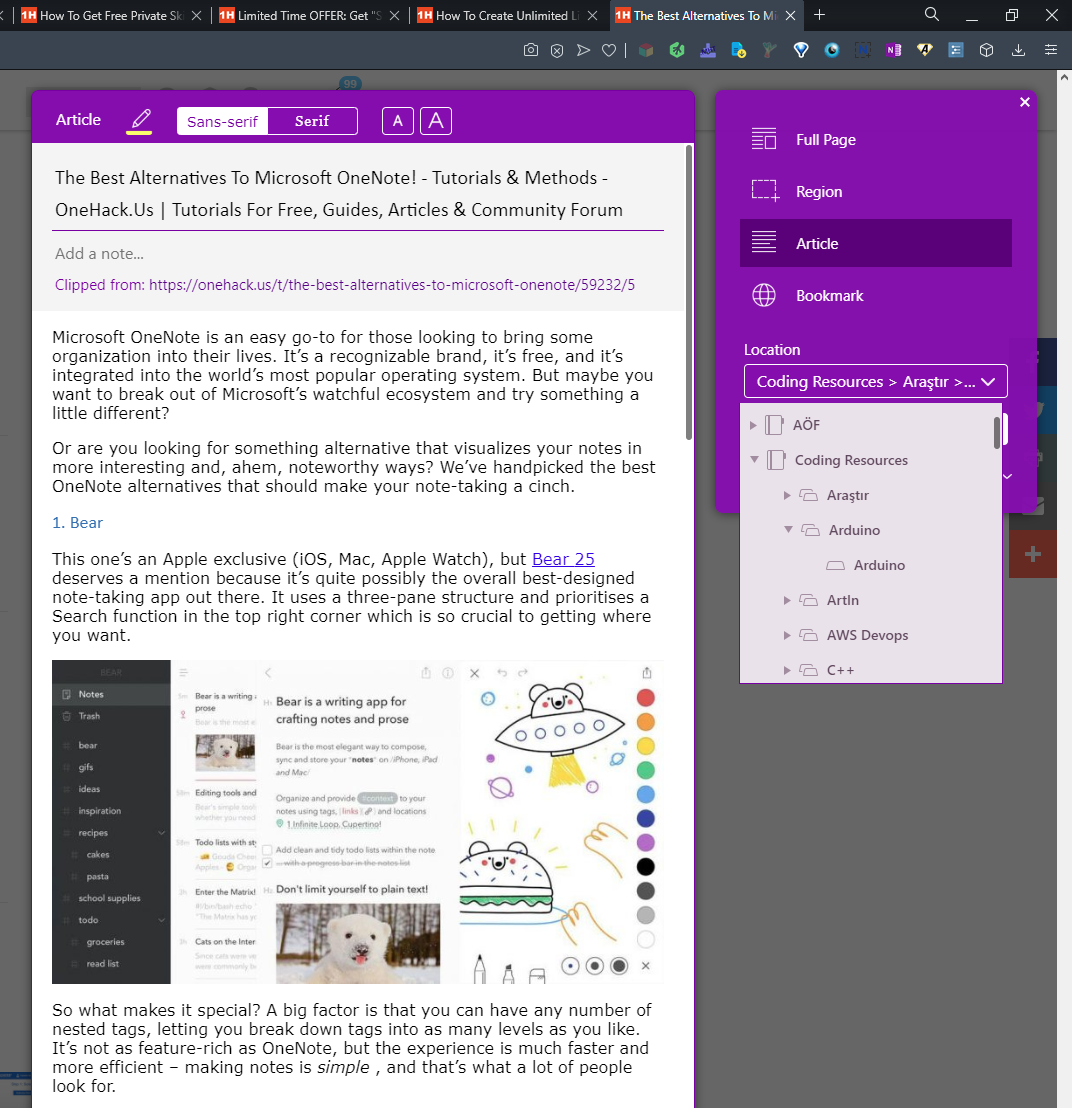Open the Bear 25 link
Viewport: 1072px width, 1108px height.
(563, 559)
